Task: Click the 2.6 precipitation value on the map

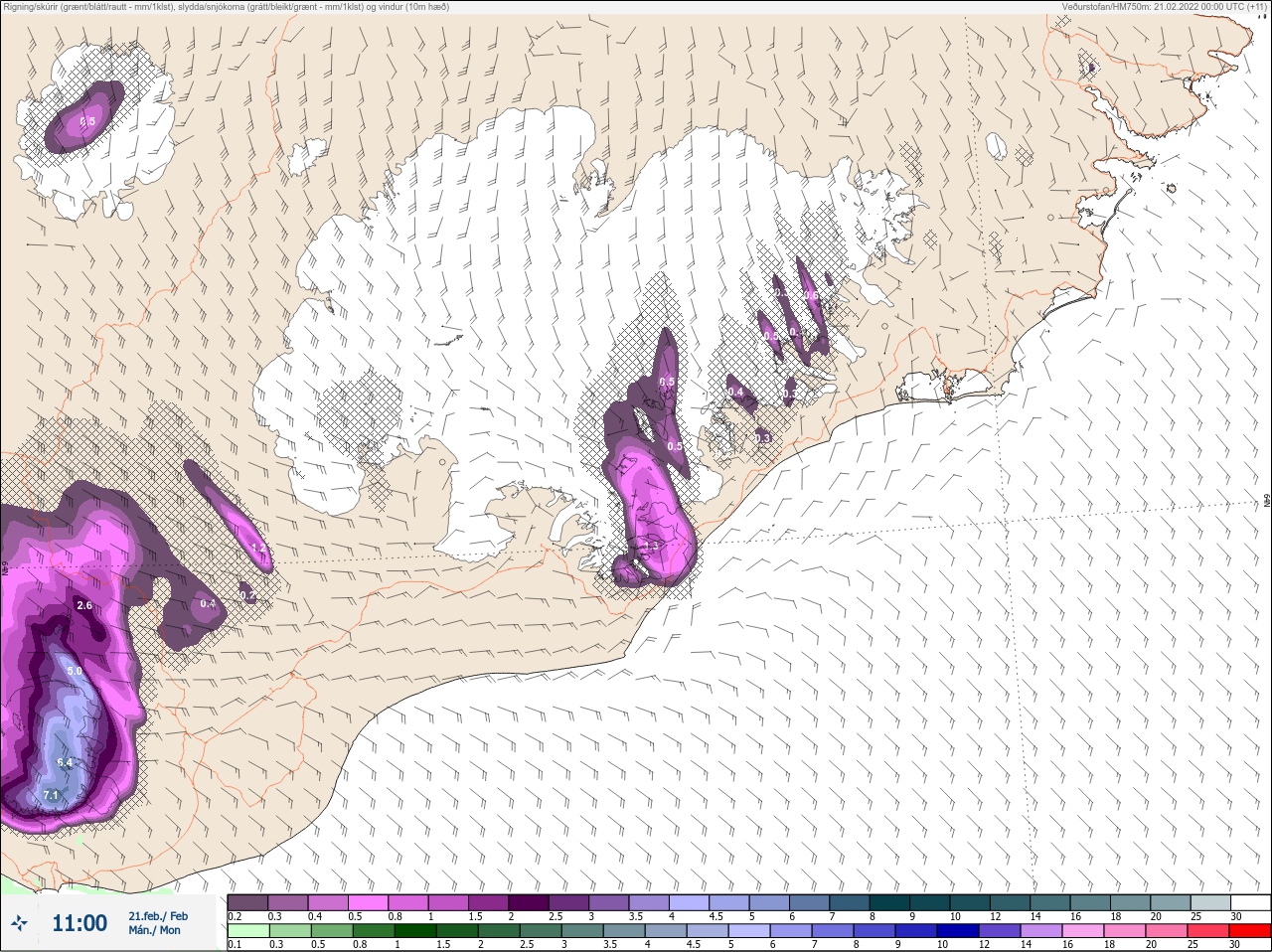Action: click(x=84, y=605)
